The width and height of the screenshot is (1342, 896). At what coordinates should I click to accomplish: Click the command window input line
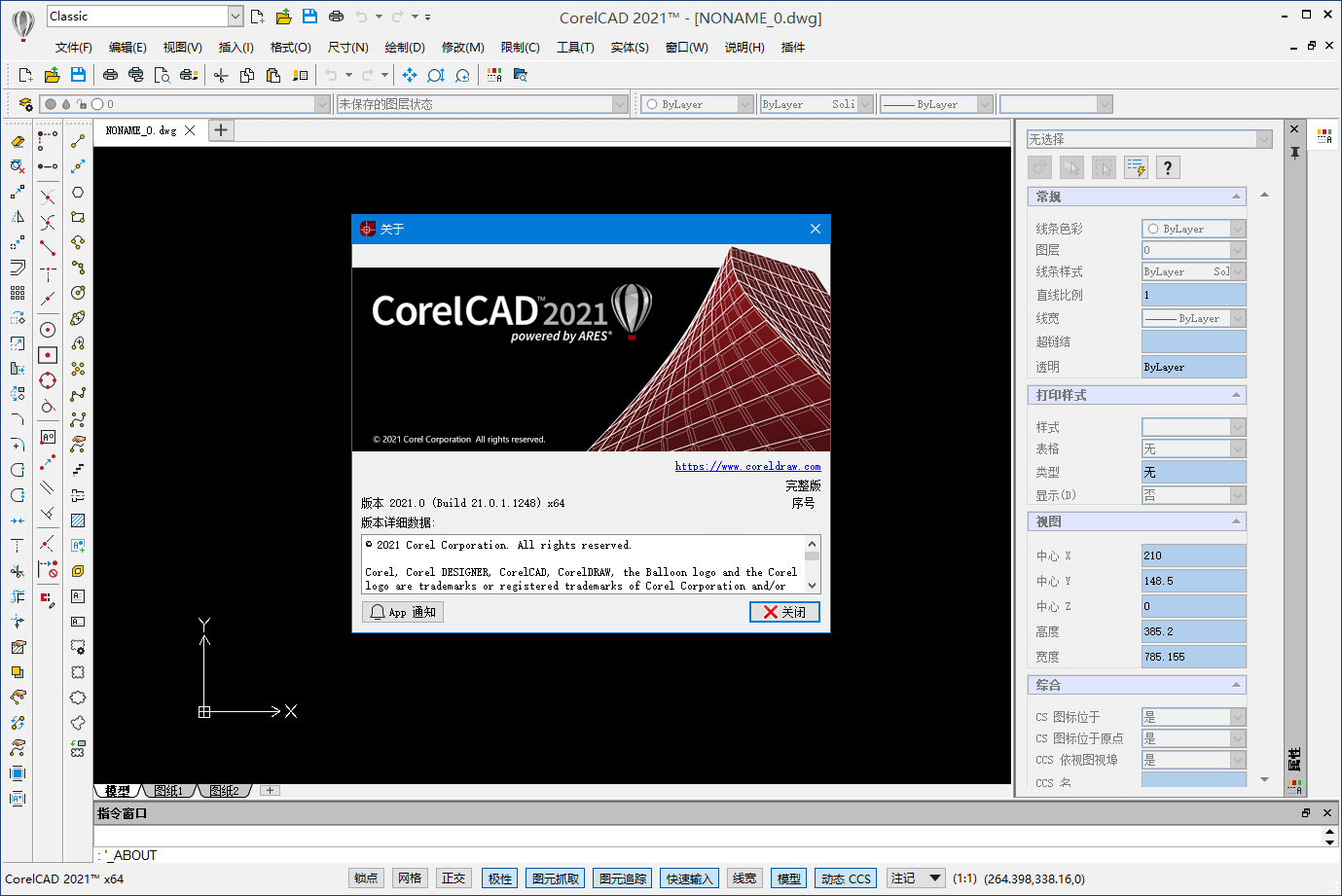(x=707, y=855)
